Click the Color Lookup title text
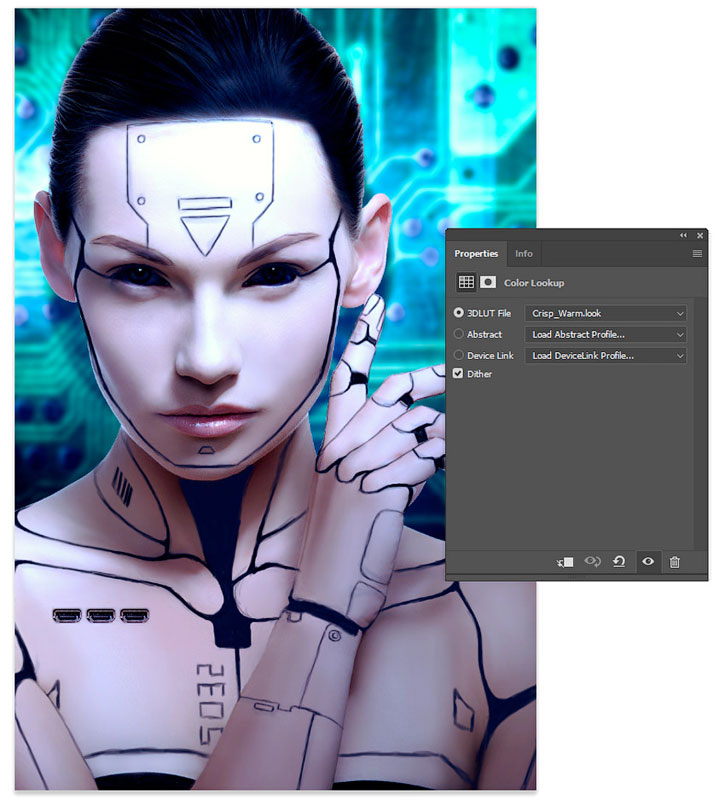 (x=534, y=283)
